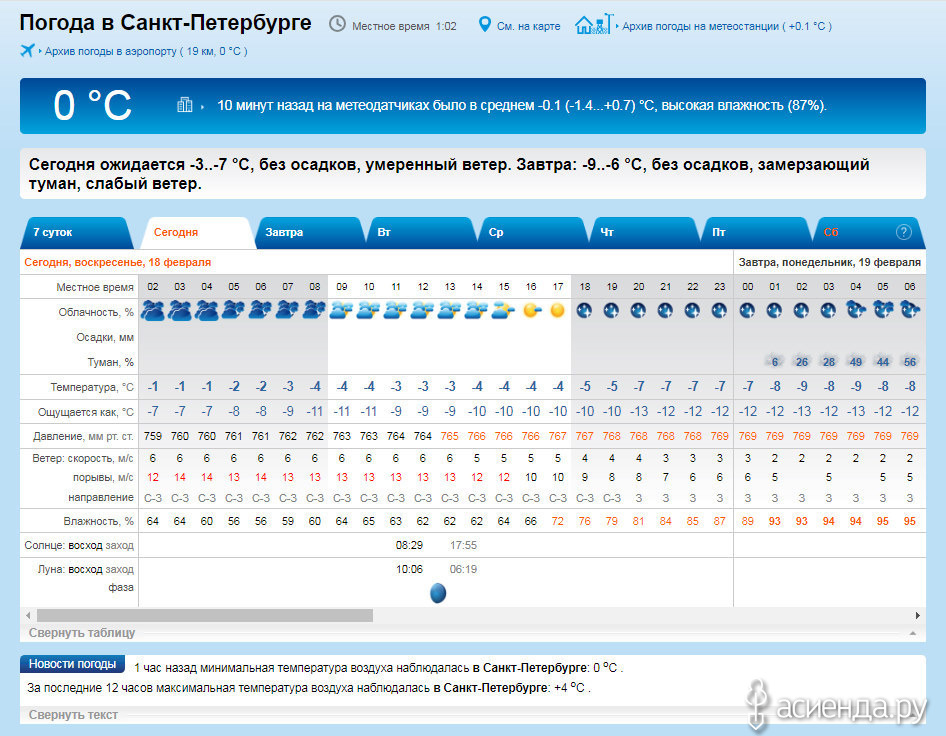Open the Ср forecast tab
Viewport: 946px width, 736px height.
532,232
